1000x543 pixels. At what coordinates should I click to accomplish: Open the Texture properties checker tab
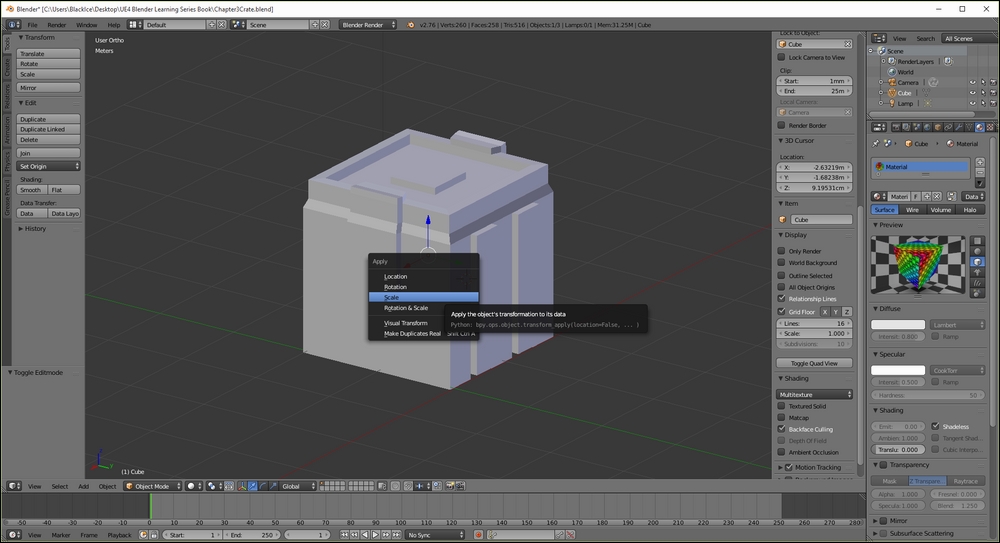990,127
